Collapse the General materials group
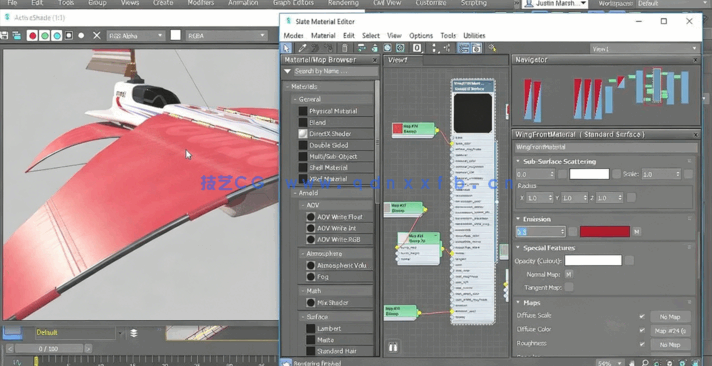The image size is (712, 366). 295,99
